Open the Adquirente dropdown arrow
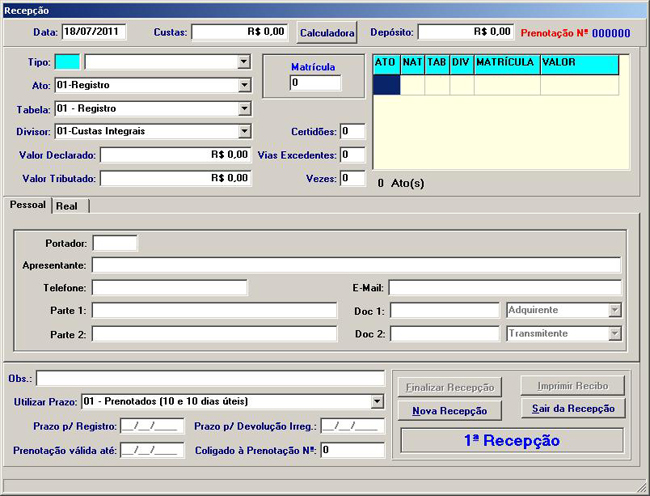The height and width of the screenshot is (496, 650). pyautogui.click(x=615, y=310)
